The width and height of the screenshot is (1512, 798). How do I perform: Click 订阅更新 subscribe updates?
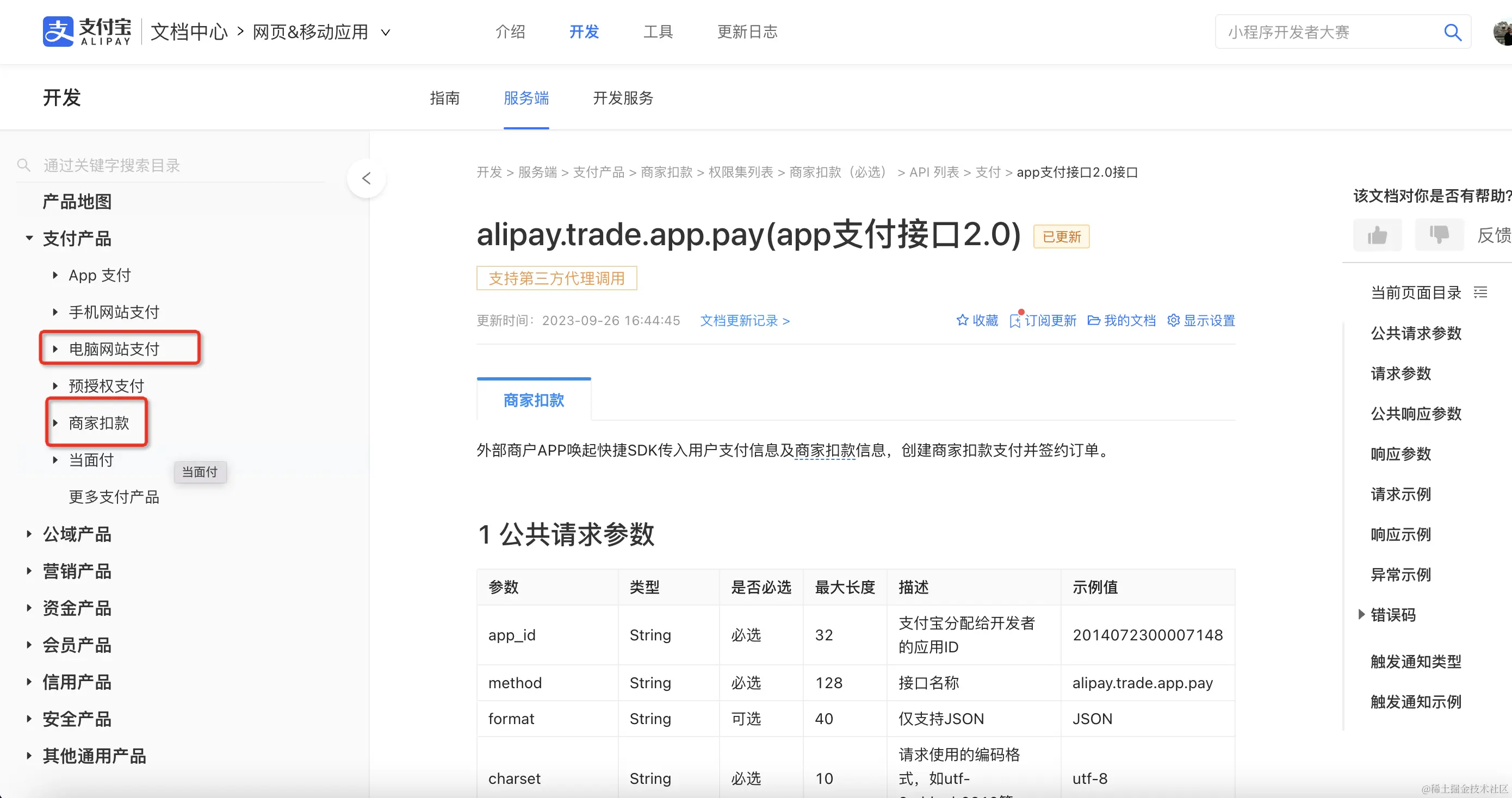1043,320
